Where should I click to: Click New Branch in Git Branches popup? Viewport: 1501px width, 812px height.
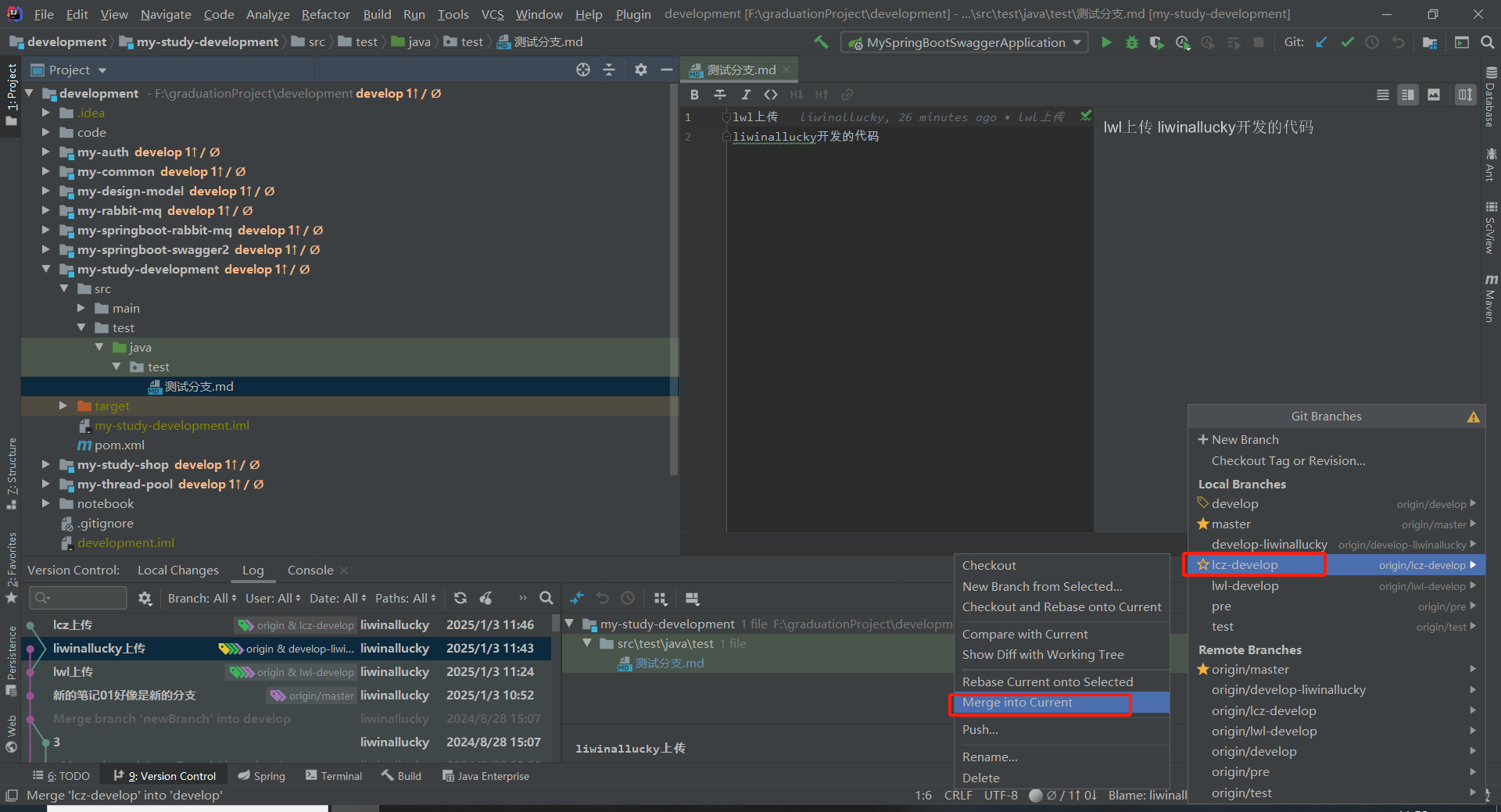1245,440
